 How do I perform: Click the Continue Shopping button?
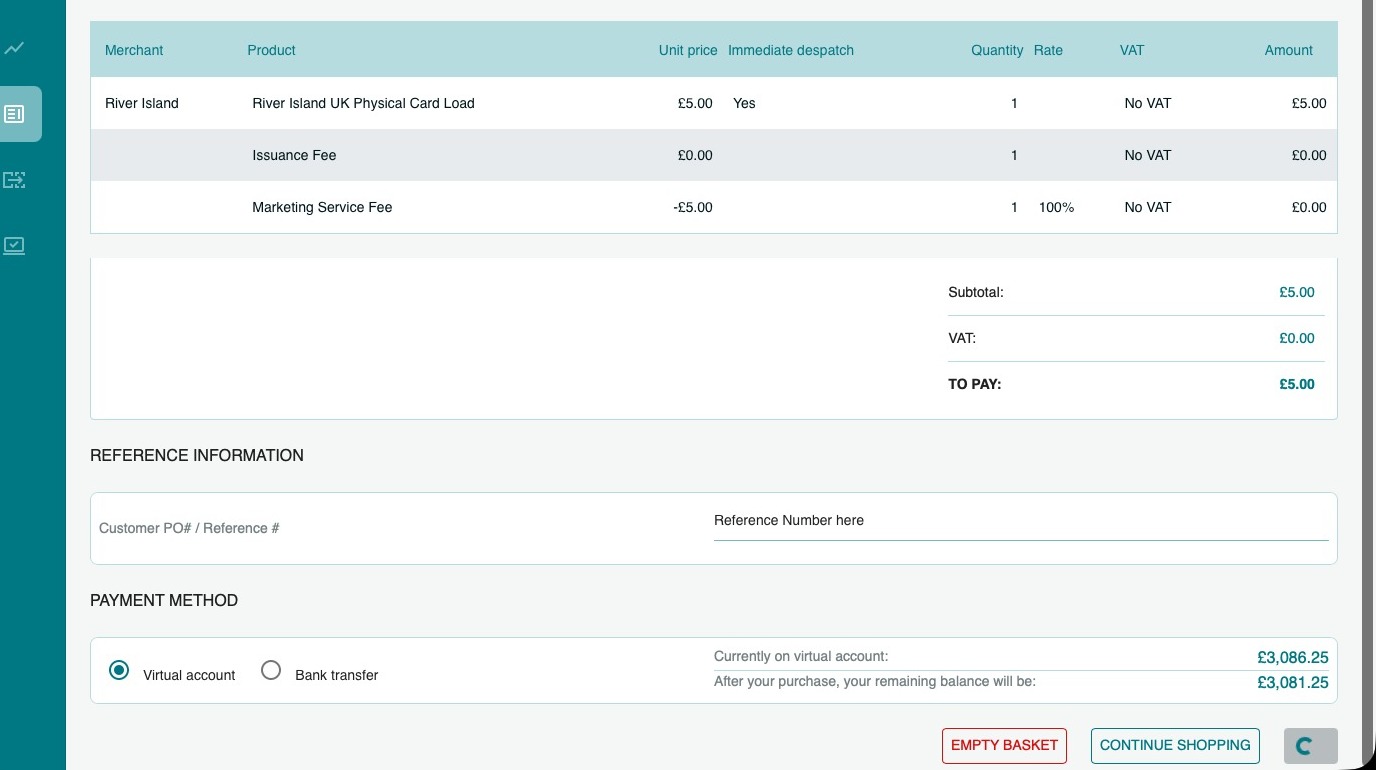tap(1175, 745)
